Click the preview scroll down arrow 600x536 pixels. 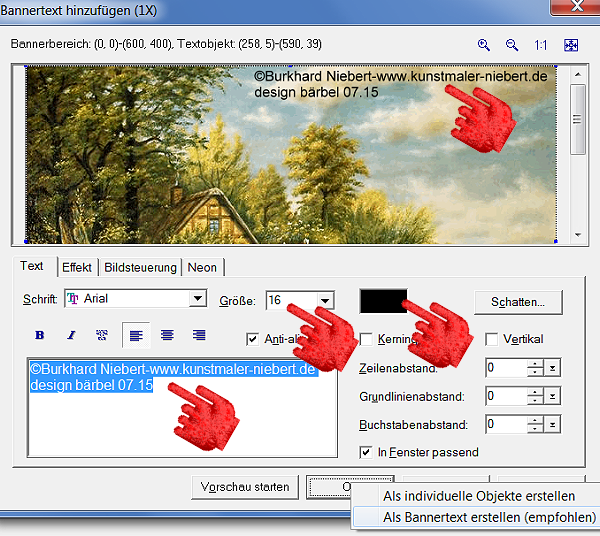(x=578, y=235)
